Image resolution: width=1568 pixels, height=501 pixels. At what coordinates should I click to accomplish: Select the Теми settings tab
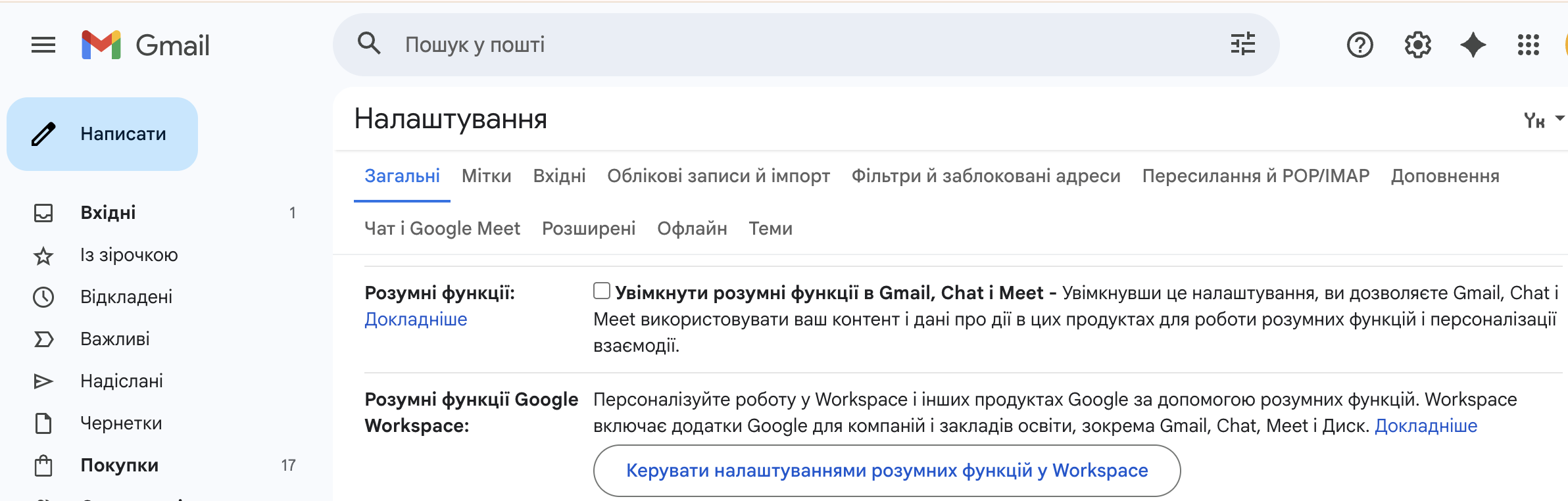[x=770, y=228]
